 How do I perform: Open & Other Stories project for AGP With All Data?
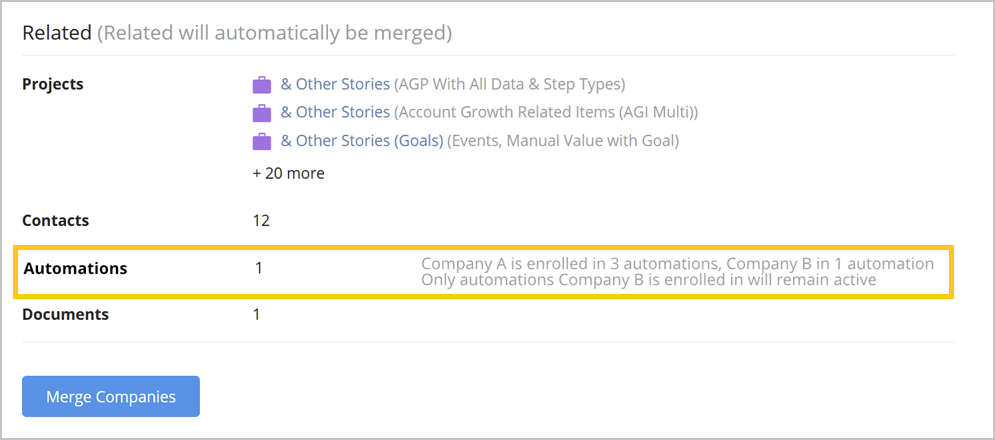coord(335,84)
